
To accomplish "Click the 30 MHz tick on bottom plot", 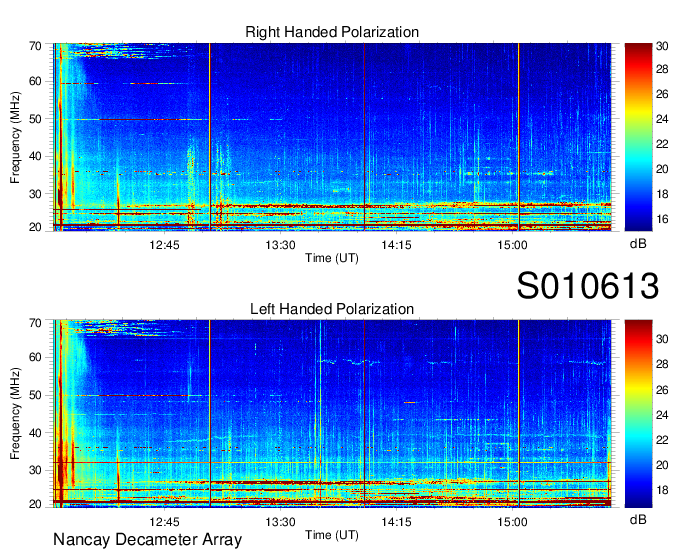I will pyautogui.click(x=35, y=470).
